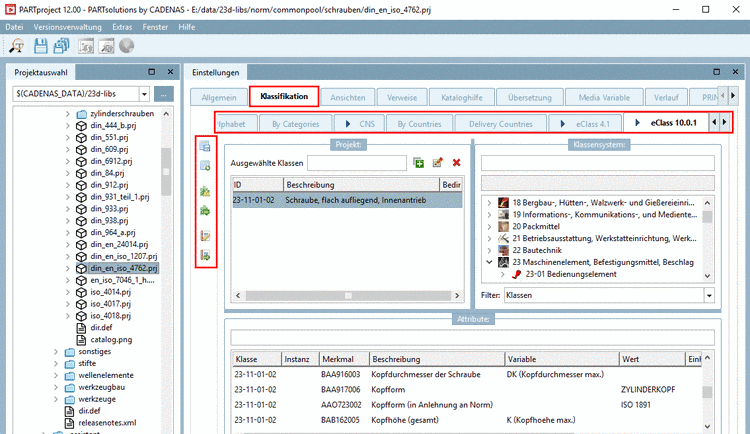Click the browse button with three dots
This screenshot has height=434, width=750.
point(164,94)
